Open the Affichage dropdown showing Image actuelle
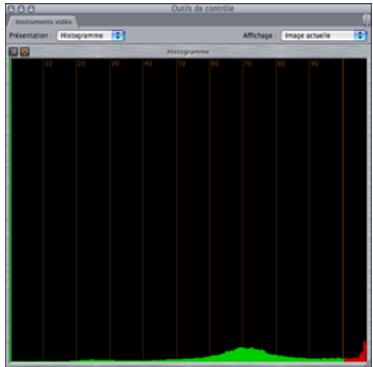This screenshot has height=367, width=373. [323, 35]
